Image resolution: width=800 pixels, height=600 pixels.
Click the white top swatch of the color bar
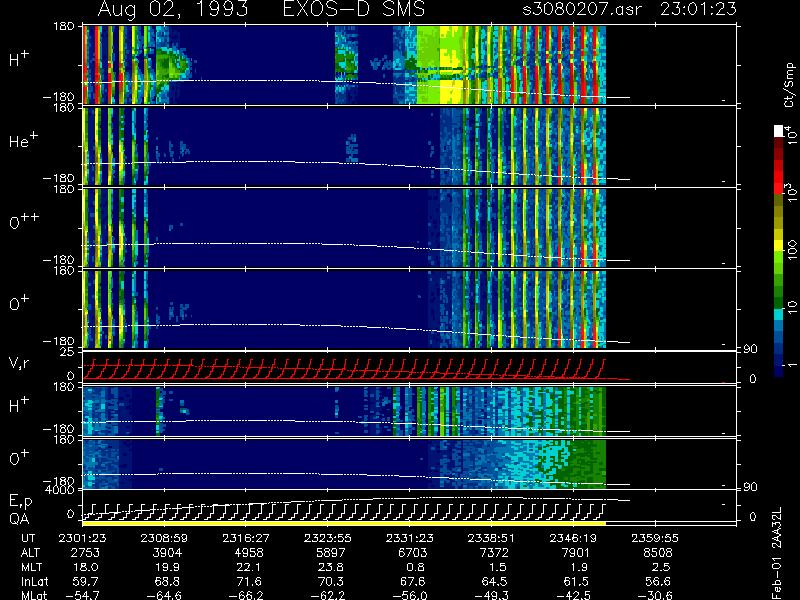tap(779, 131)
